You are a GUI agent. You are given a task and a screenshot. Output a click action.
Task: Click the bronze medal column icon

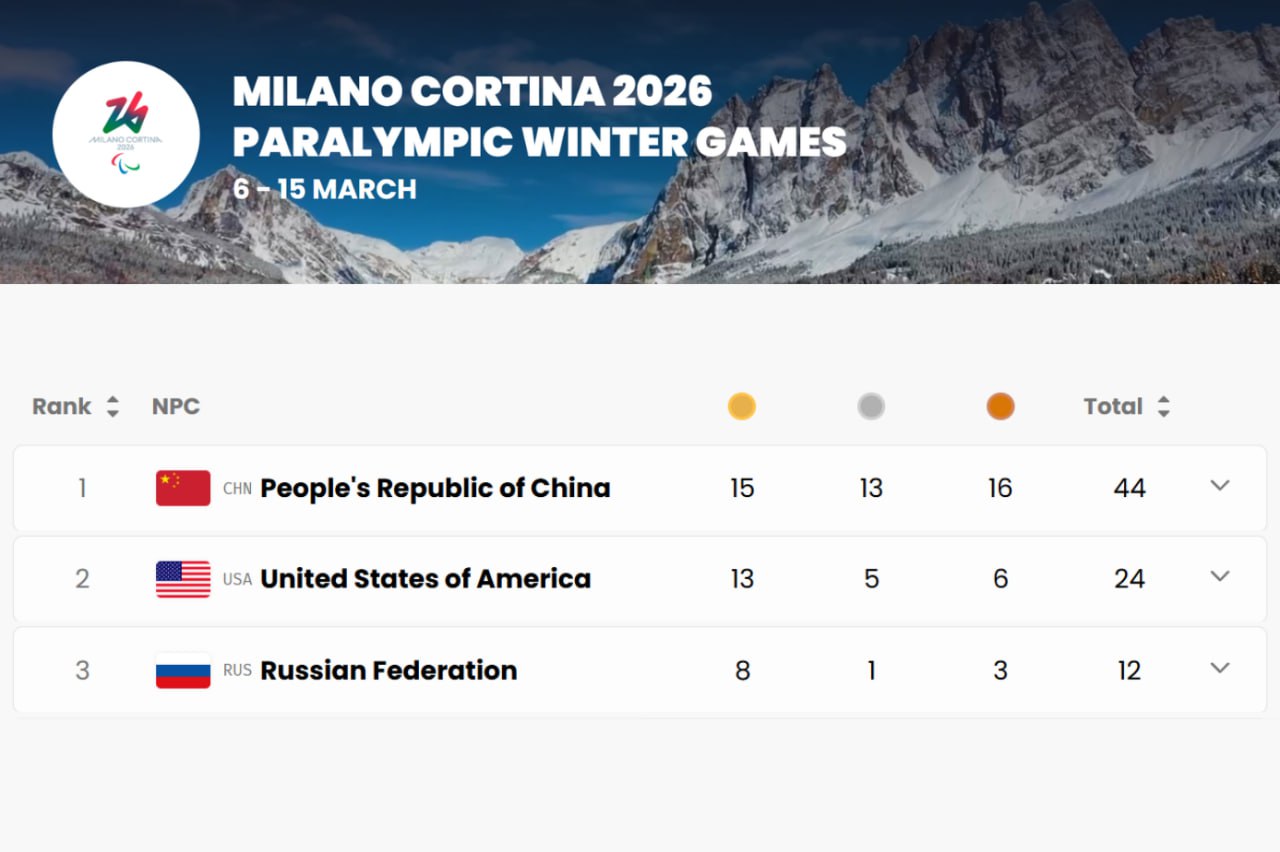(1000, 406)
